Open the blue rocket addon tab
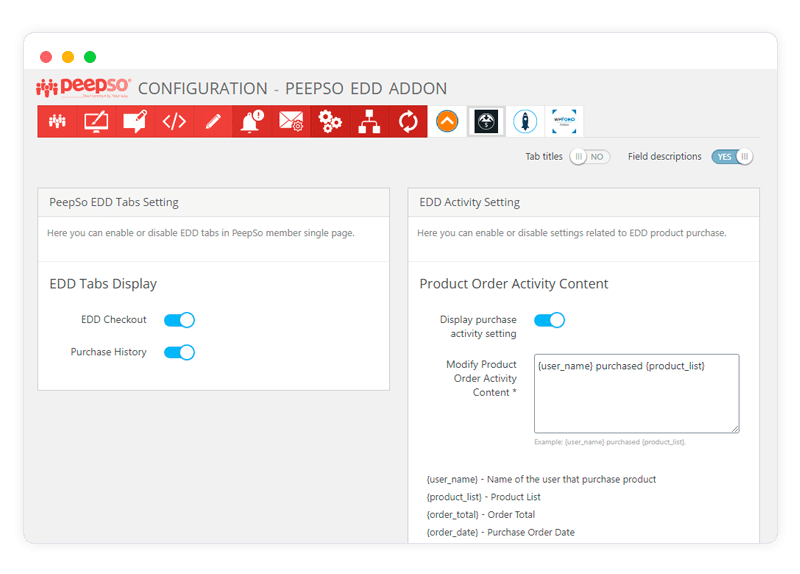 coord(525,121)
